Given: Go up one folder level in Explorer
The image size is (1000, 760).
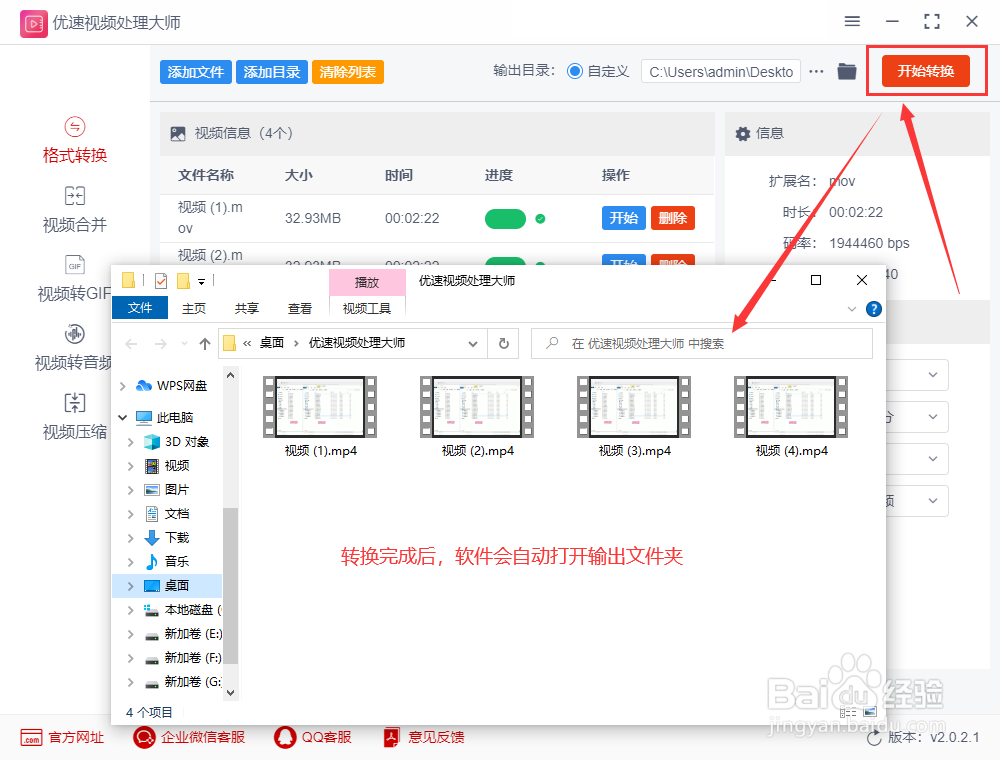Looking at the screenshot, I should pyautogui.click(x=205, y=344).
